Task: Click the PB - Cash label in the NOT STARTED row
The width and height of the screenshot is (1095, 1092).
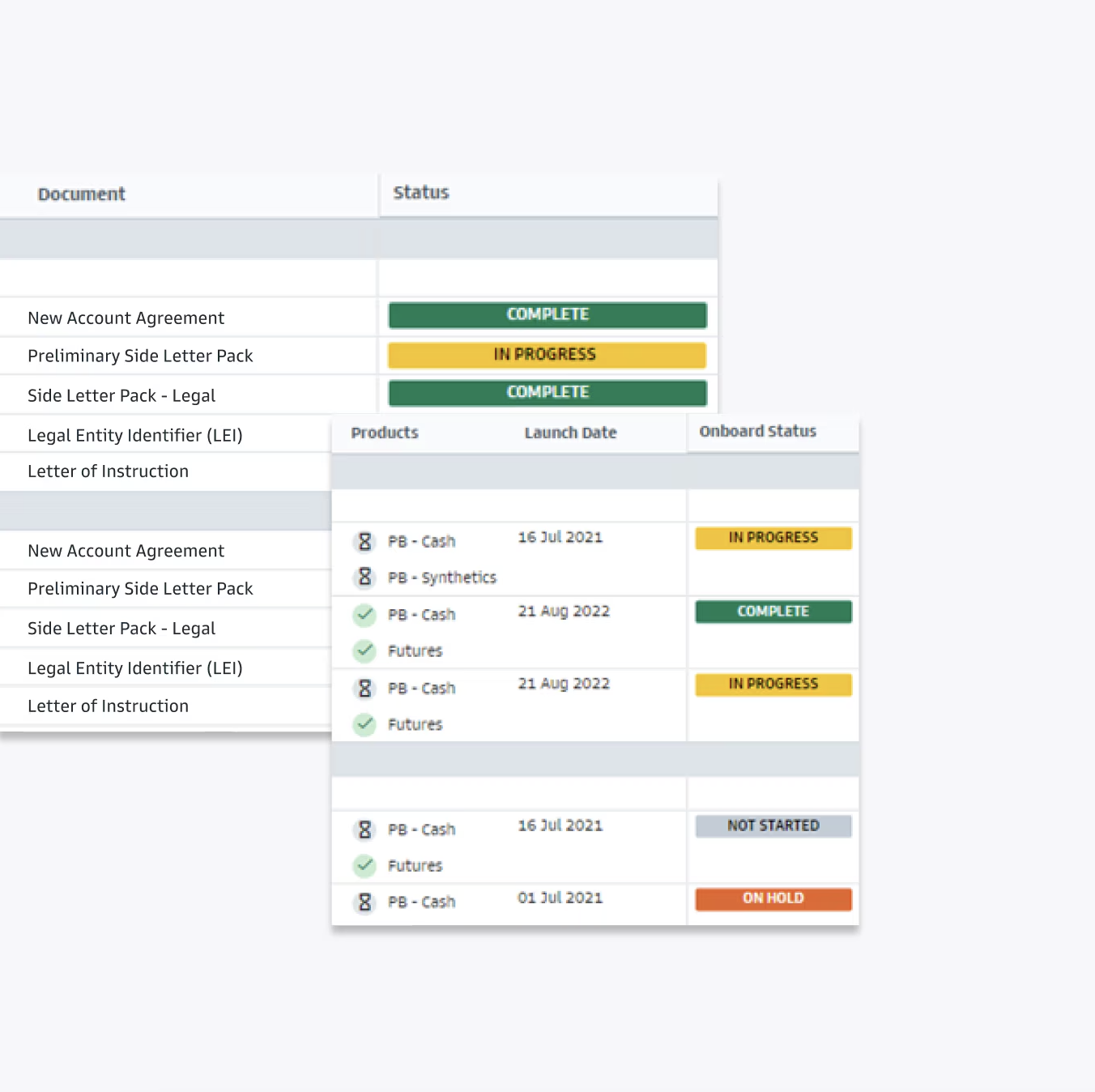Action: click(x=421, y=830)
